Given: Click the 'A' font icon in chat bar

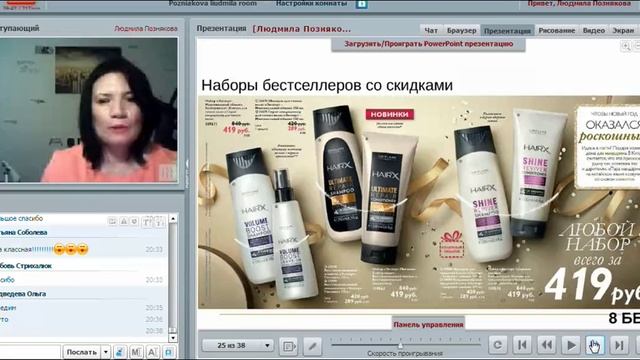Looking at the screenshot, I should [x=152, y=352].
